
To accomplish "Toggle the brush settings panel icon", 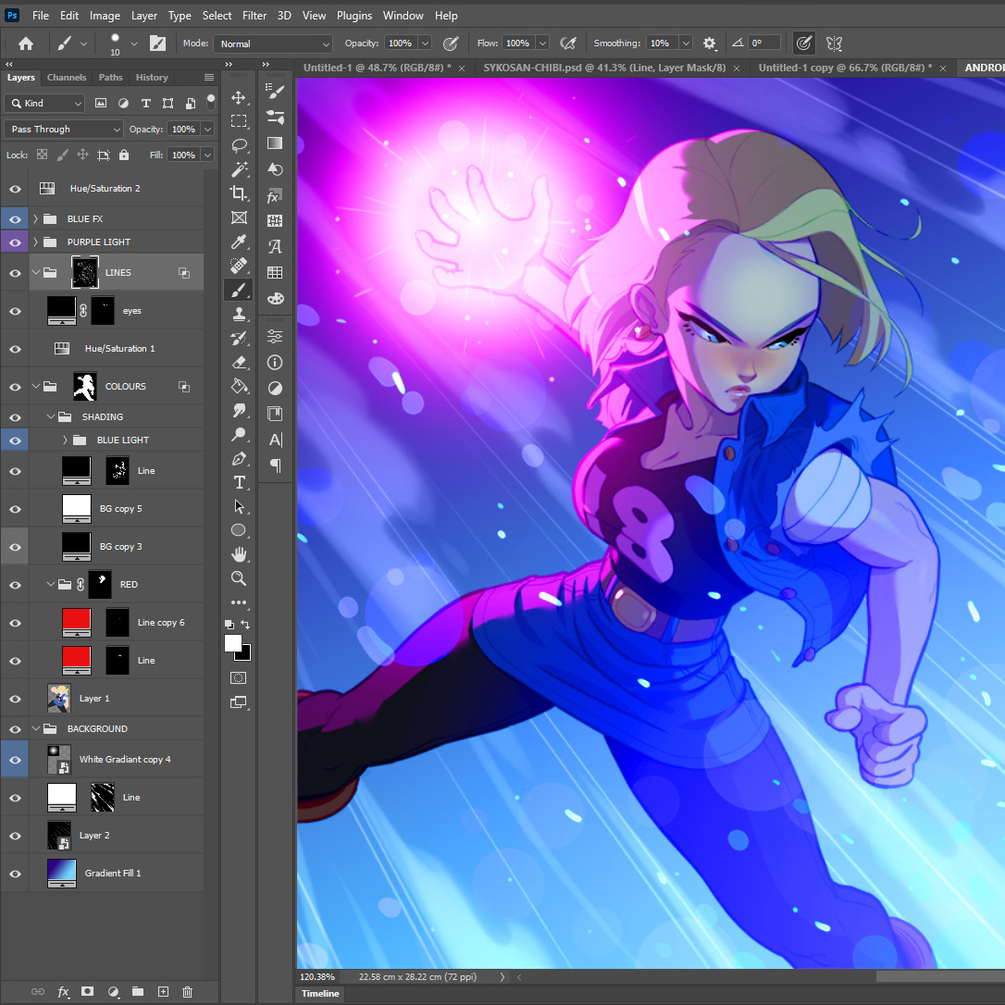I will click(158, 44).
